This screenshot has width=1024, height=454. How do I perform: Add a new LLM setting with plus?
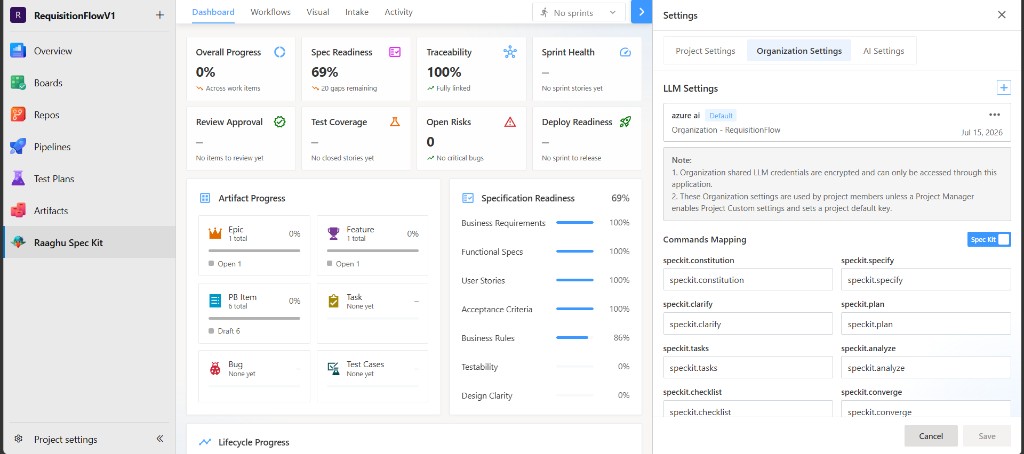pyautogui.click(x=1003, y=88)
